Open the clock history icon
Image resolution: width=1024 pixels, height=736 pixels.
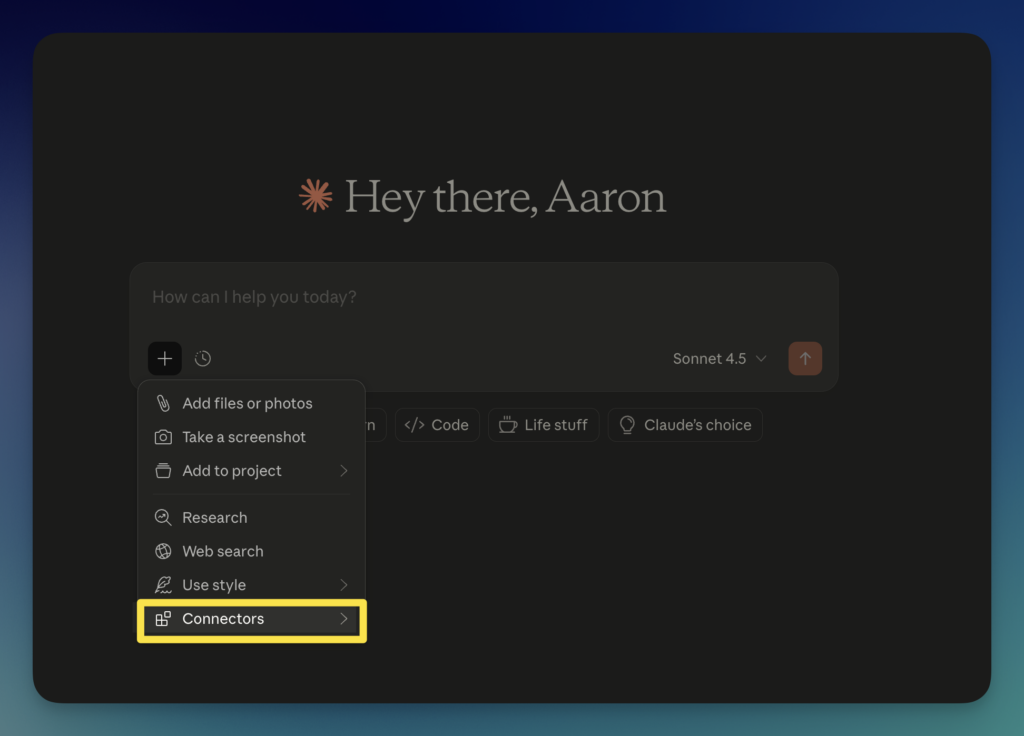point(202,359)
